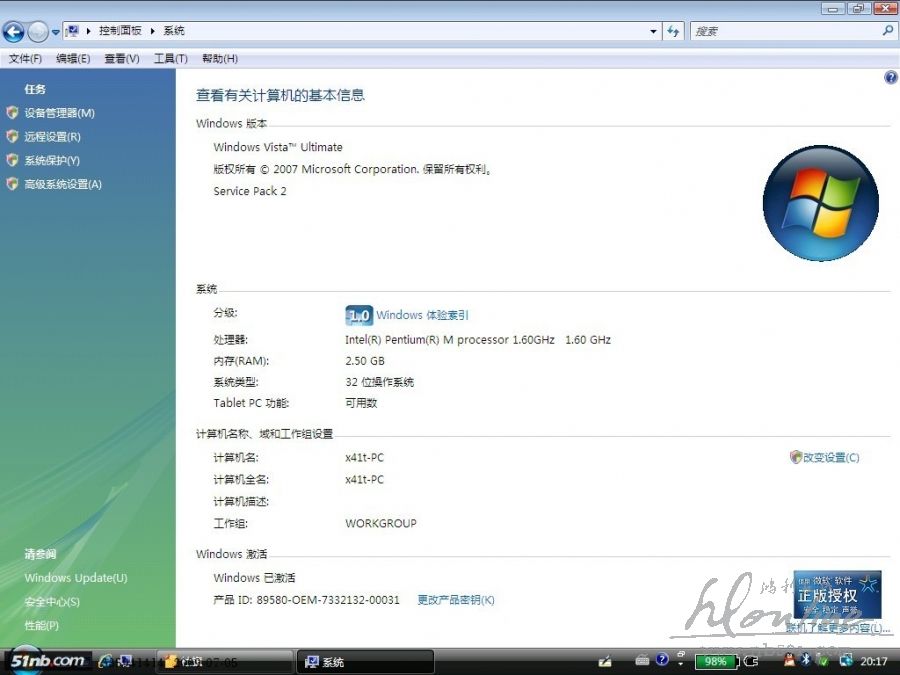Click the Bluetooth icon in system tray

click(805, 661)
